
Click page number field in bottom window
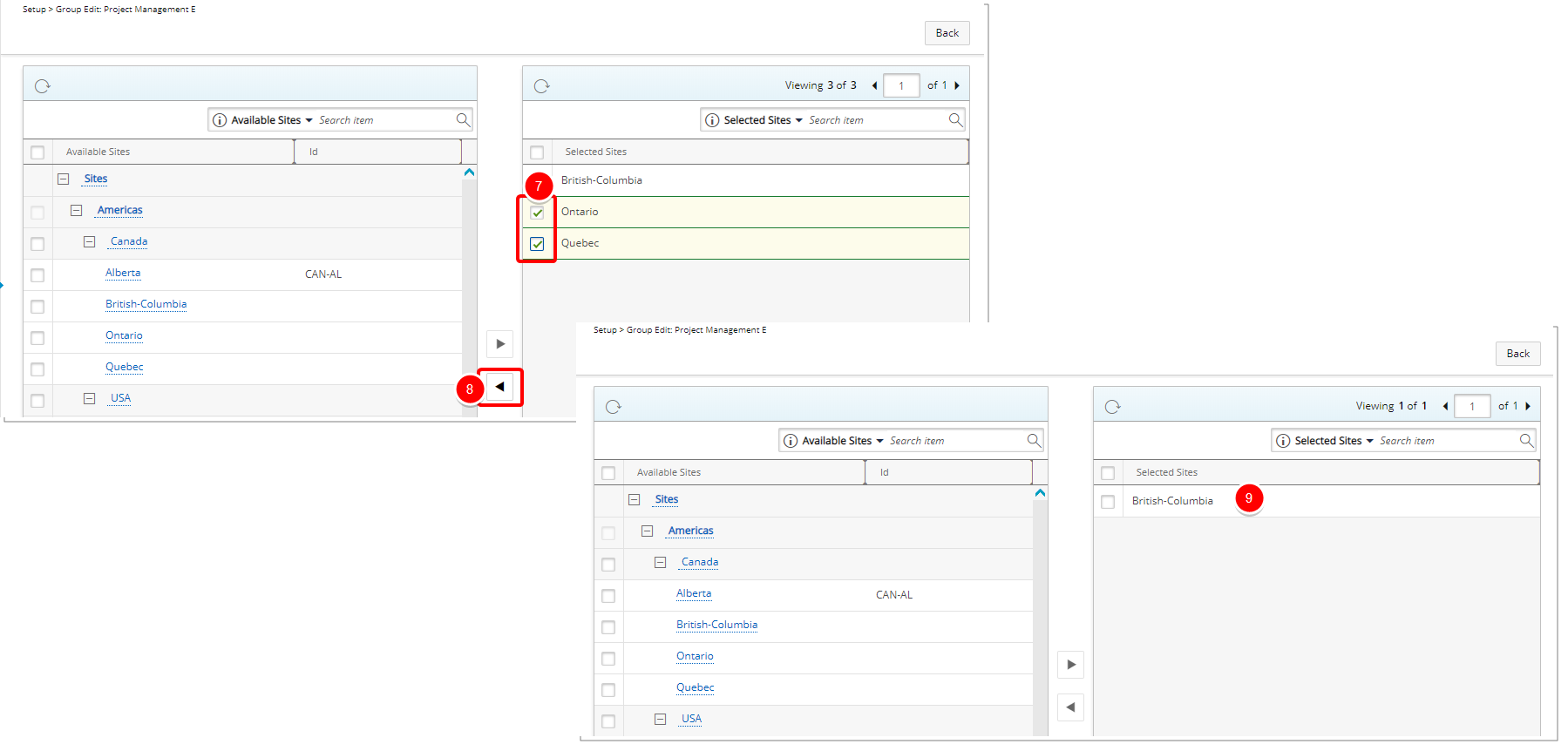(x=1472, y=406)
